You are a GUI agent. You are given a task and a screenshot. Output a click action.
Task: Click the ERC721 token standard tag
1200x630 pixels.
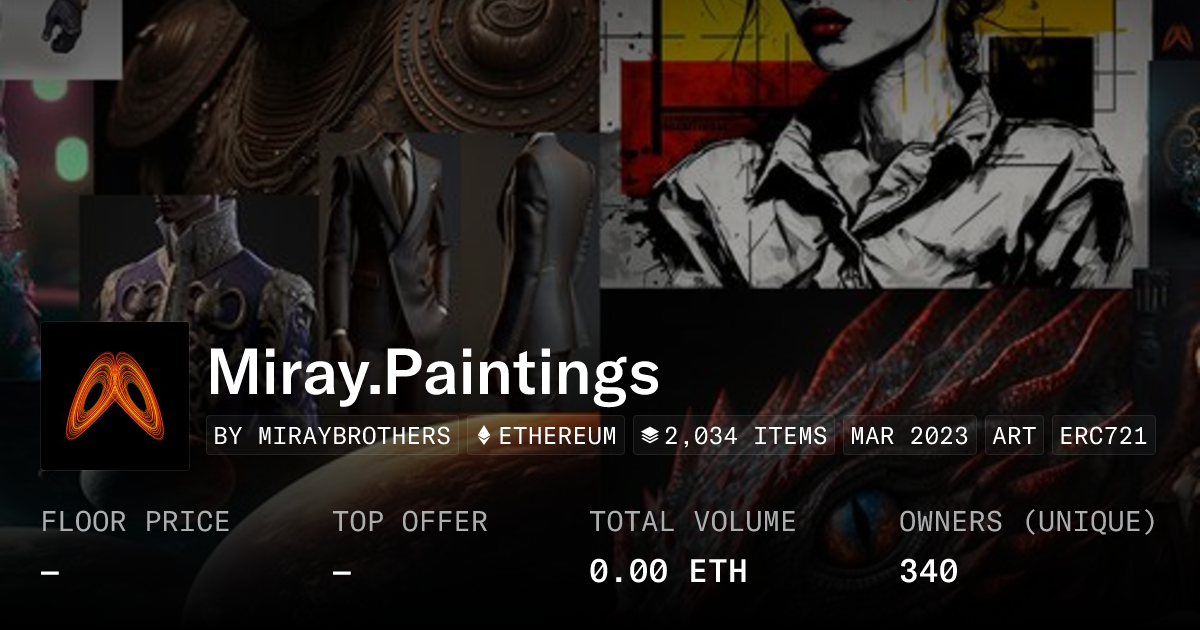1103,436
